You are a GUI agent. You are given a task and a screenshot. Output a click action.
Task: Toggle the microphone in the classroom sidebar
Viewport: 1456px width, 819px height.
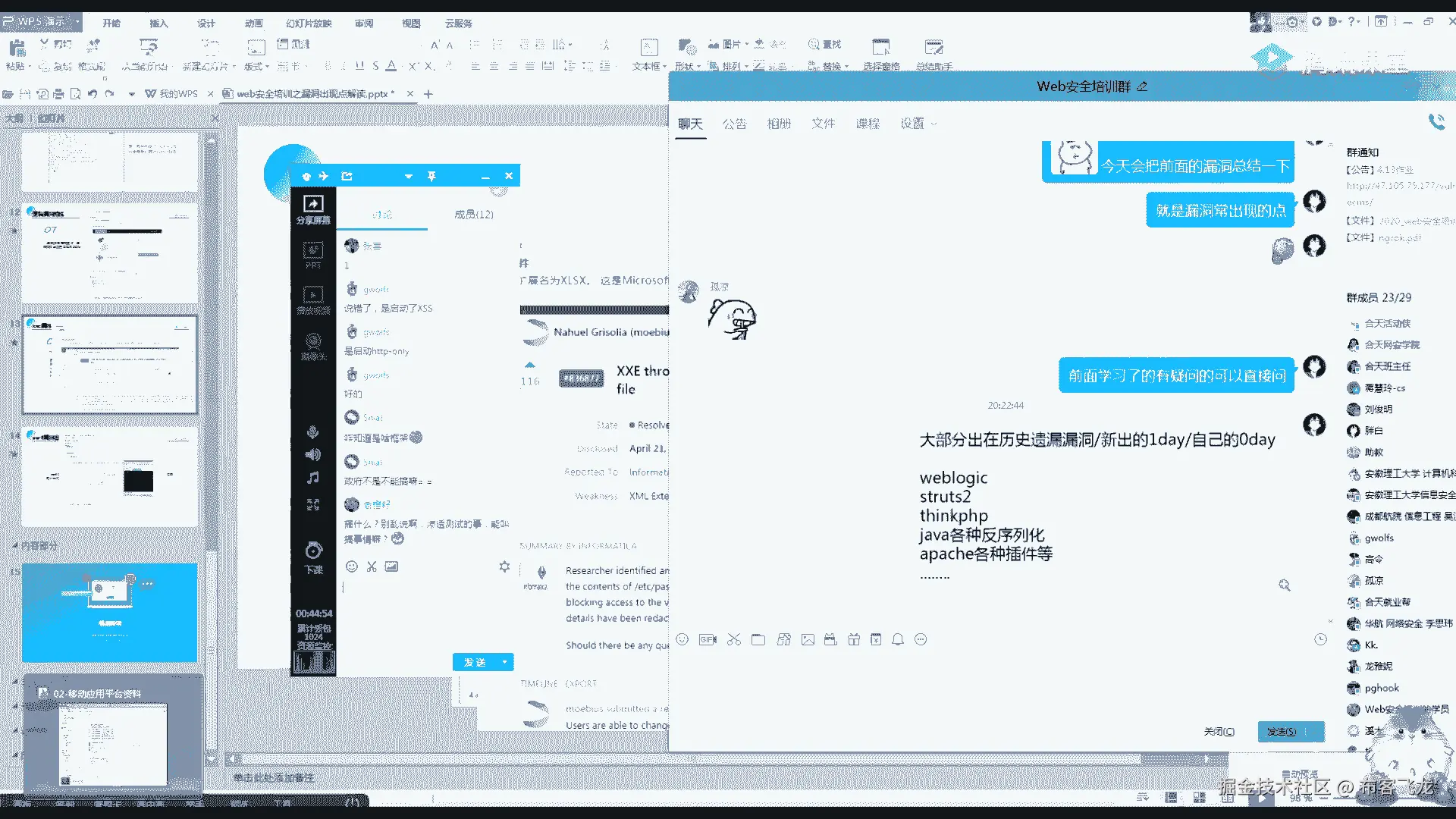click(312, 432)
